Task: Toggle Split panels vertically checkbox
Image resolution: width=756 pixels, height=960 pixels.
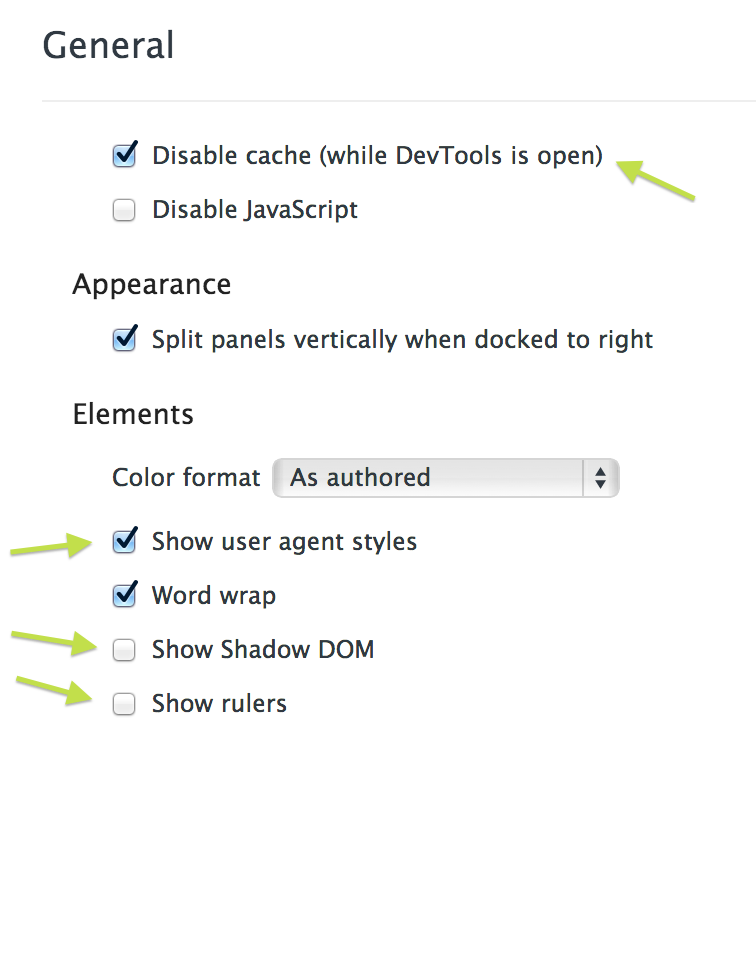Action: (x=124, y=340)
